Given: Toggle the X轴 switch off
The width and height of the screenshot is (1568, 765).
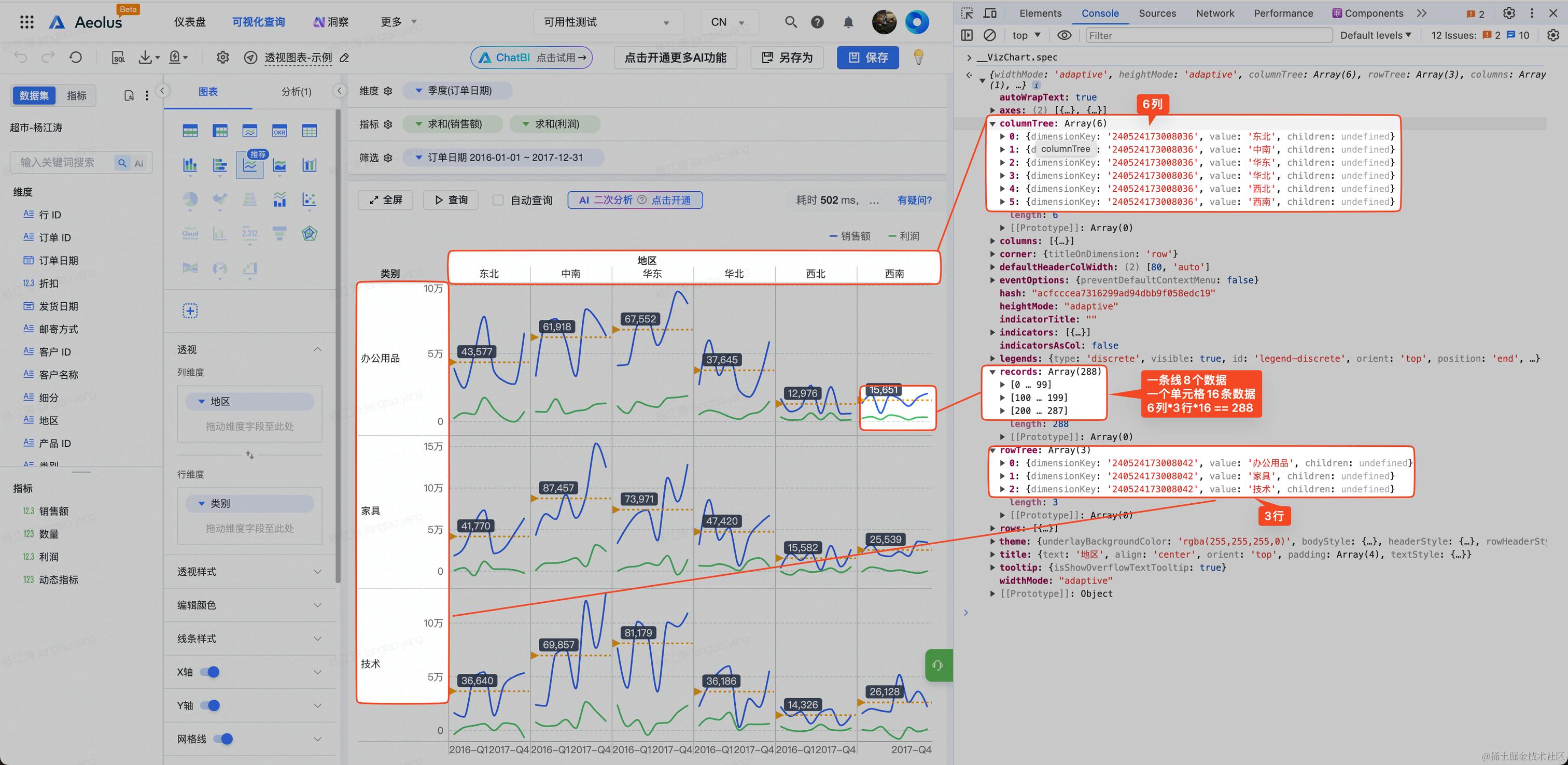Looking at the screenshot, I should click(210, 672).
